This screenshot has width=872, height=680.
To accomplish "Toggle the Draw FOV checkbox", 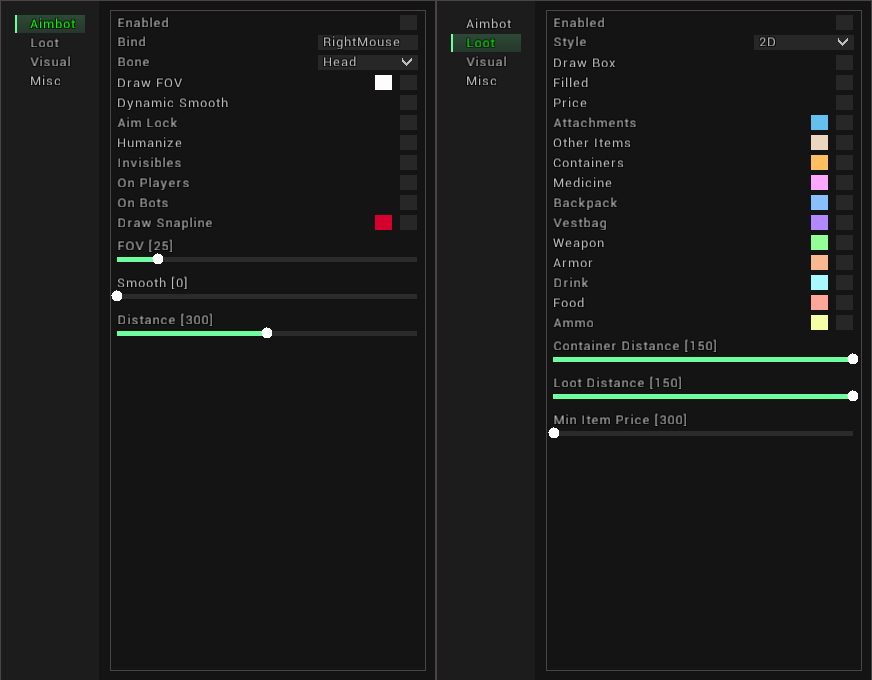I will point(408,83).
